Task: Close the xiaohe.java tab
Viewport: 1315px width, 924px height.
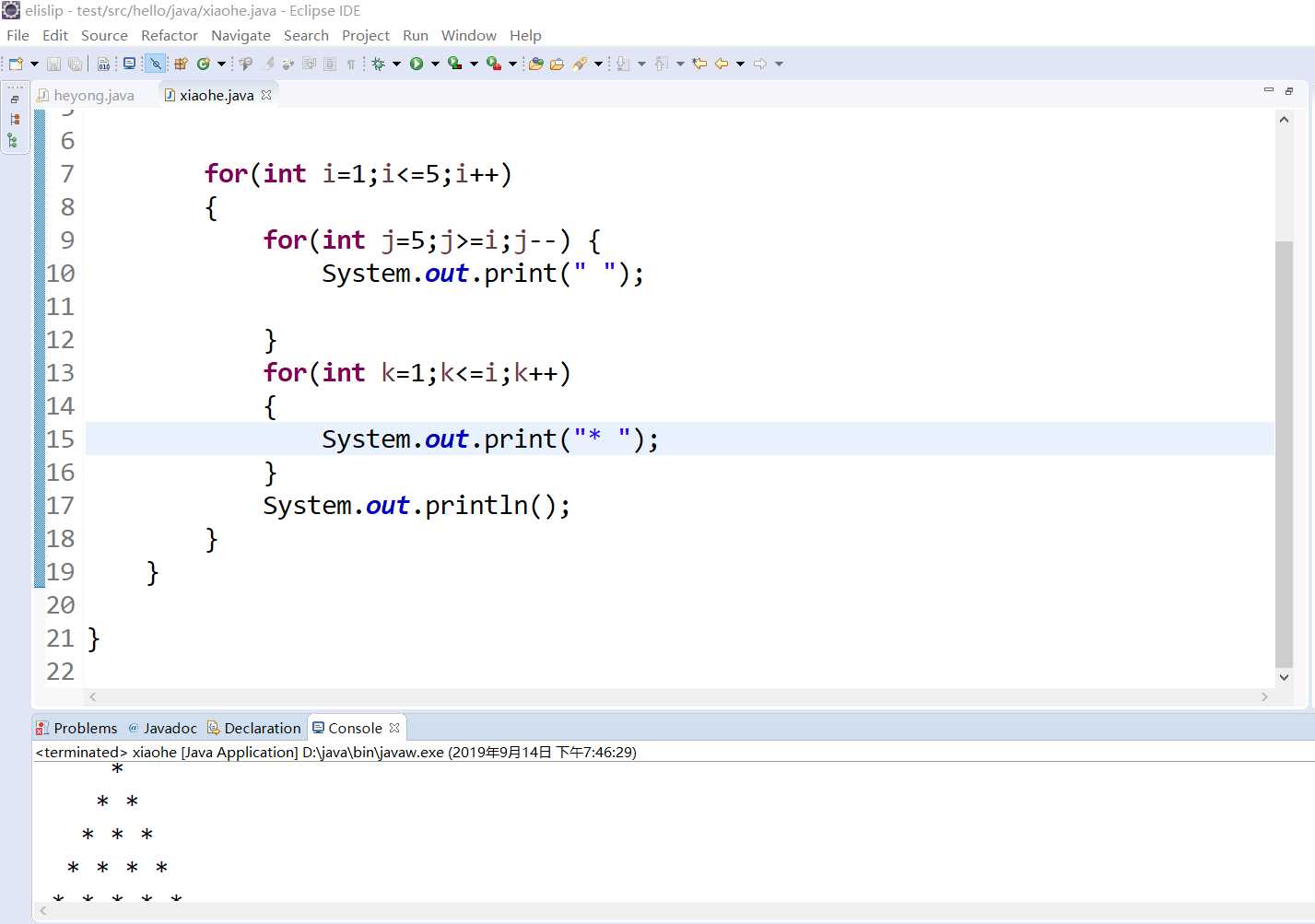Action: pos(266,95)
